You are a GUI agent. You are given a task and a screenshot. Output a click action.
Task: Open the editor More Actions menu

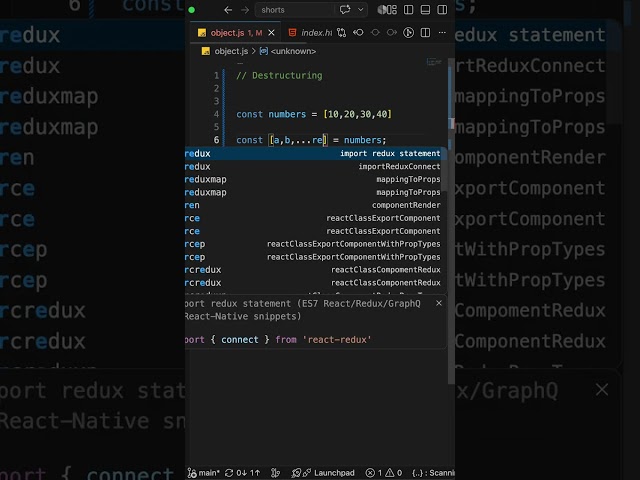click(x=442, y=33)
